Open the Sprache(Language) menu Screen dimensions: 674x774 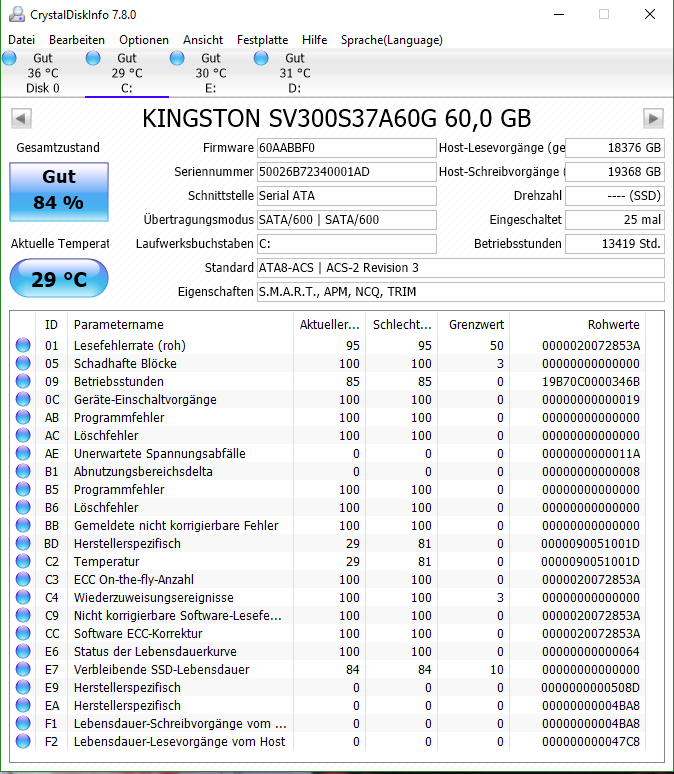pos(392,40)
